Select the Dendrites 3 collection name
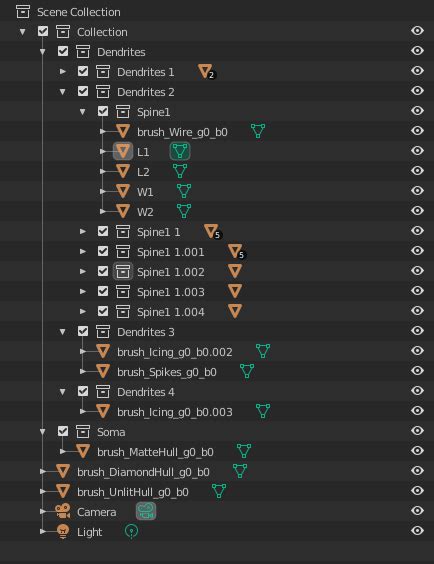This screenshot has width=434, height=564. pyautogui.click(x=146, y=332)
